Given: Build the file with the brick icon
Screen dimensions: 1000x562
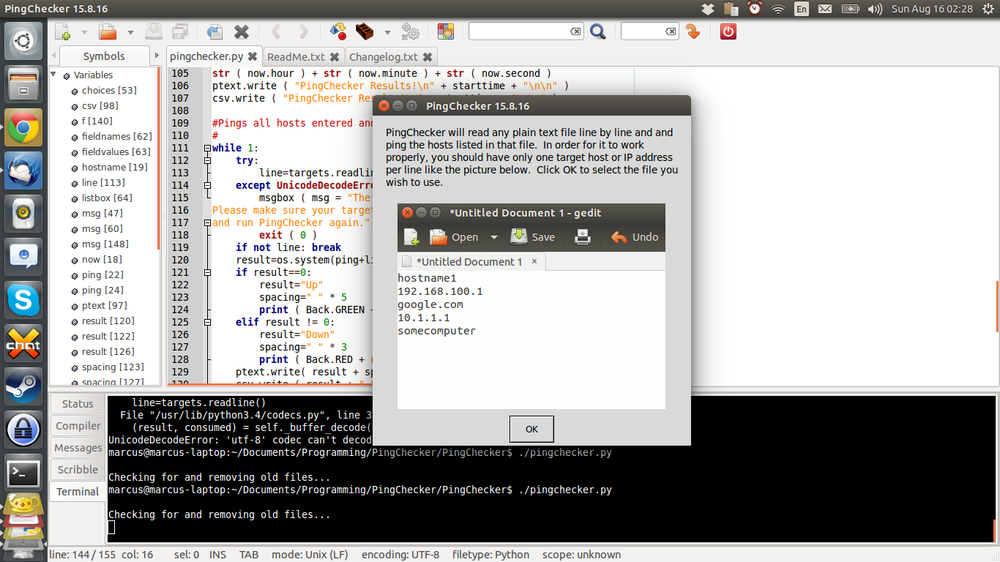Looking at the screenshot, I should (365, 31).
